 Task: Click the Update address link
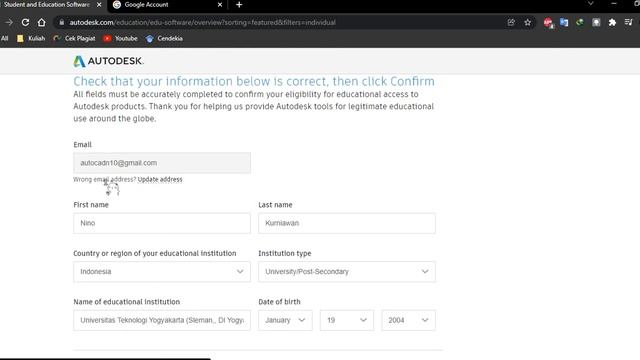pyautogui.click(x=160, y=180)
